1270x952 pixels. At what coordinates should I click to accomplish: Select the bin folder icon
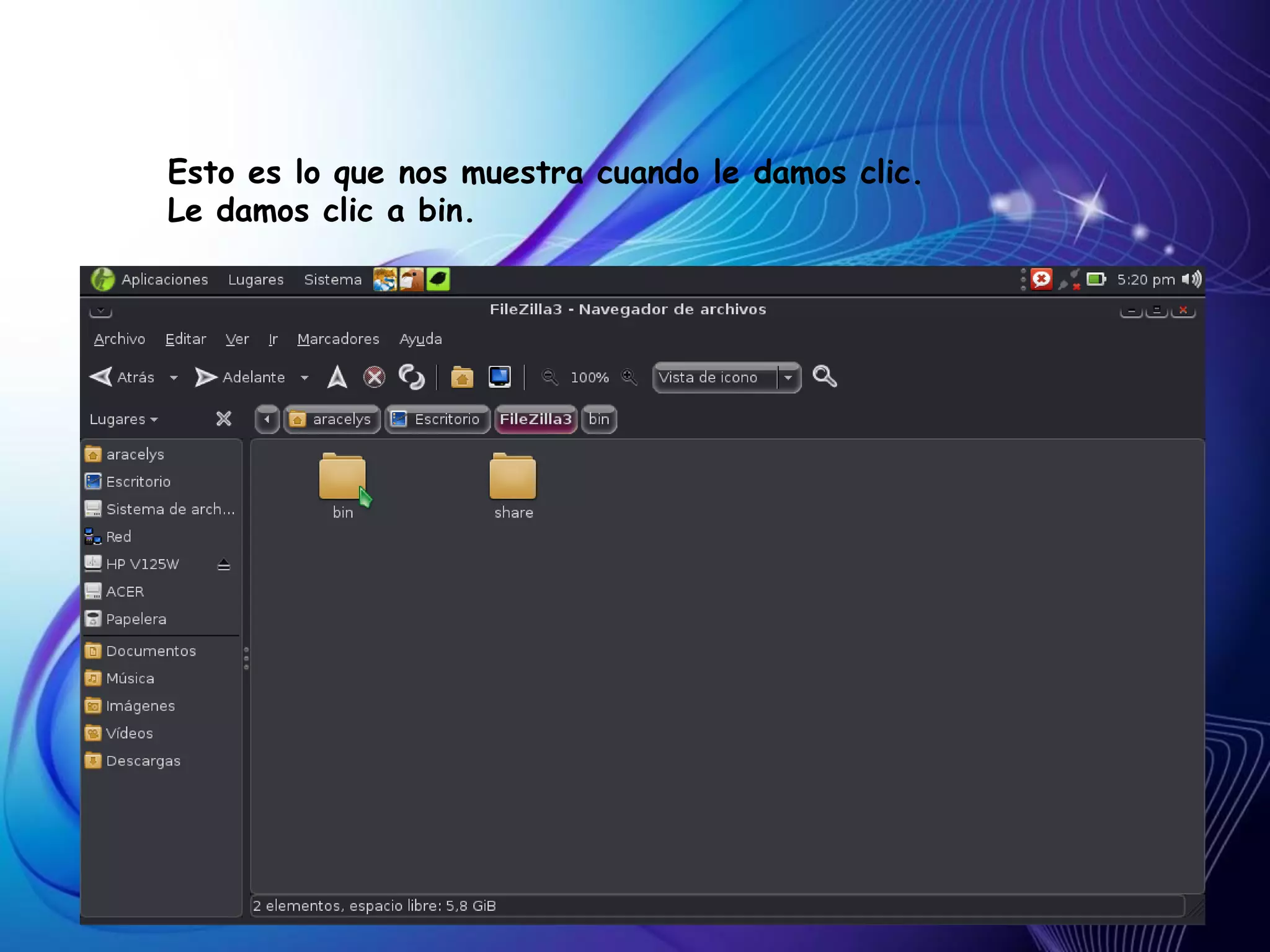pyautogui.click(x=342, y=476)
